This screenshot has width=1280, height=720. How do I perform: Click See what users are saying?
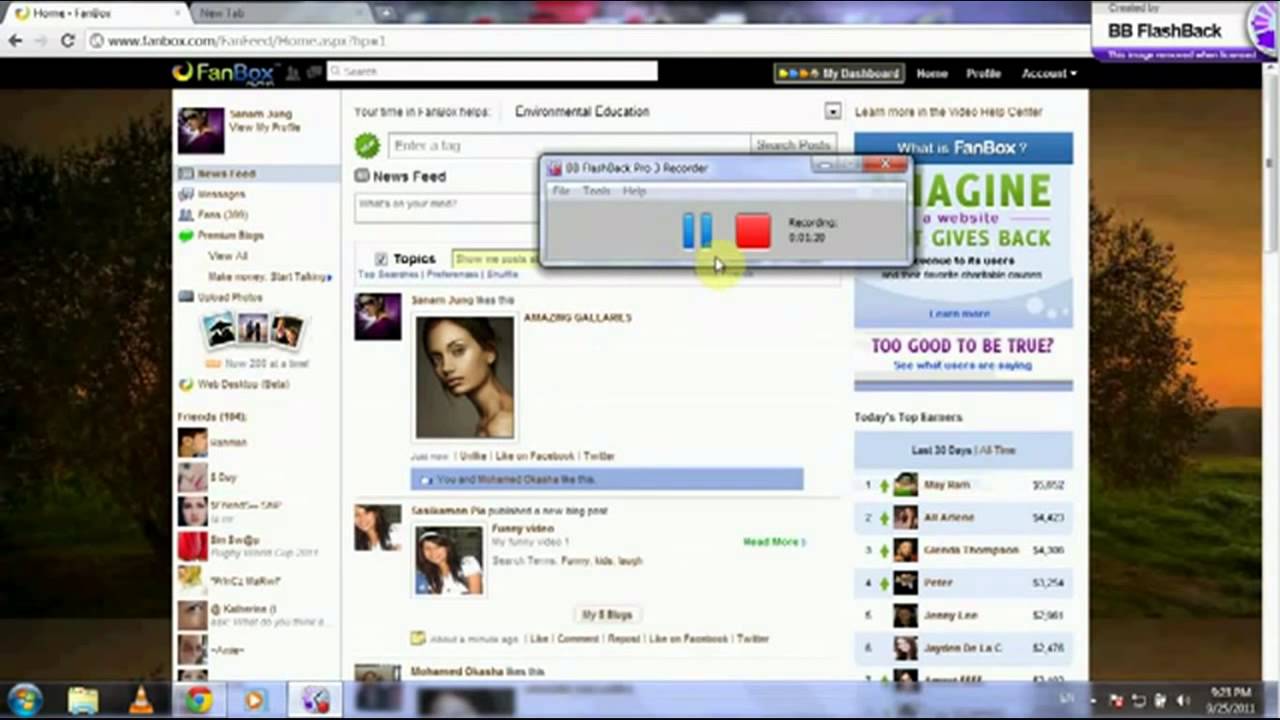pyautogui.click(x=962, y=365)
